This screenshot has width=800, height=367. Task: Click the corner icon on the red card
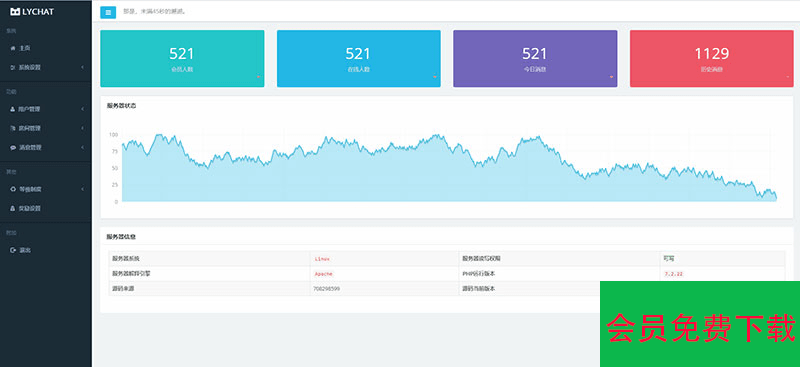[x=788, y=77]
